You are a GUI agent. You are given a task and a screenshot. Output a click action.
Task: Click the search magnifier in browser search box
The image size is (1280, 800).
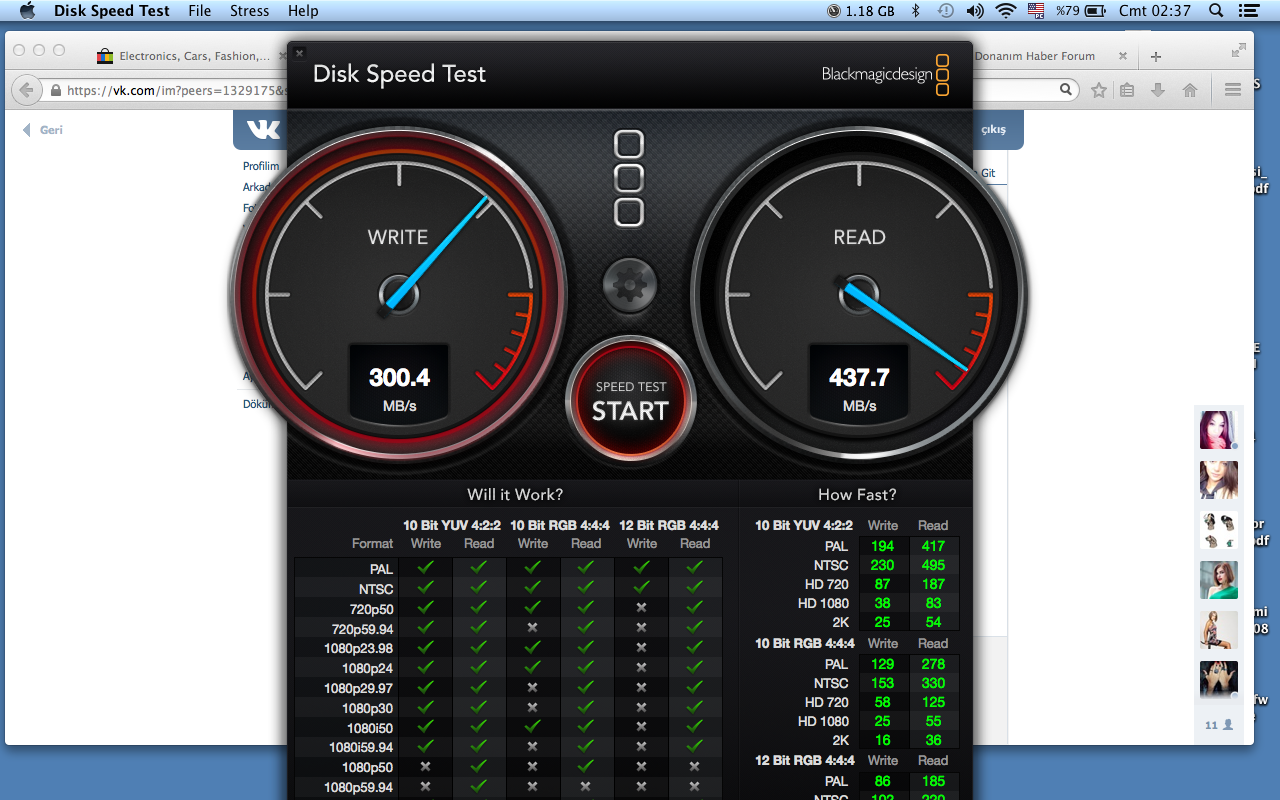click(x=1066, y=90)
